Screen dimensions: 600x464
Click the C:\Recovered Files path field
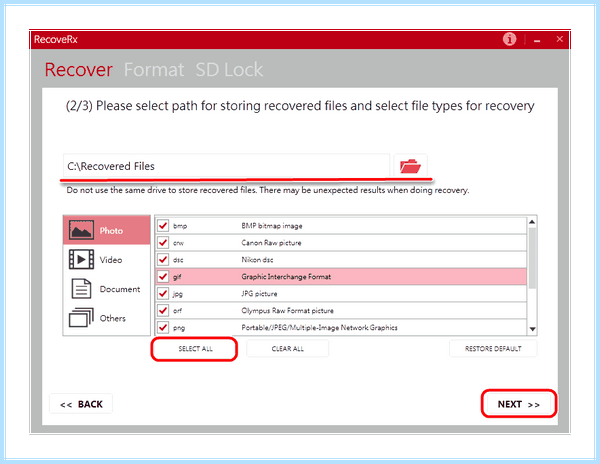coord(227,166)
